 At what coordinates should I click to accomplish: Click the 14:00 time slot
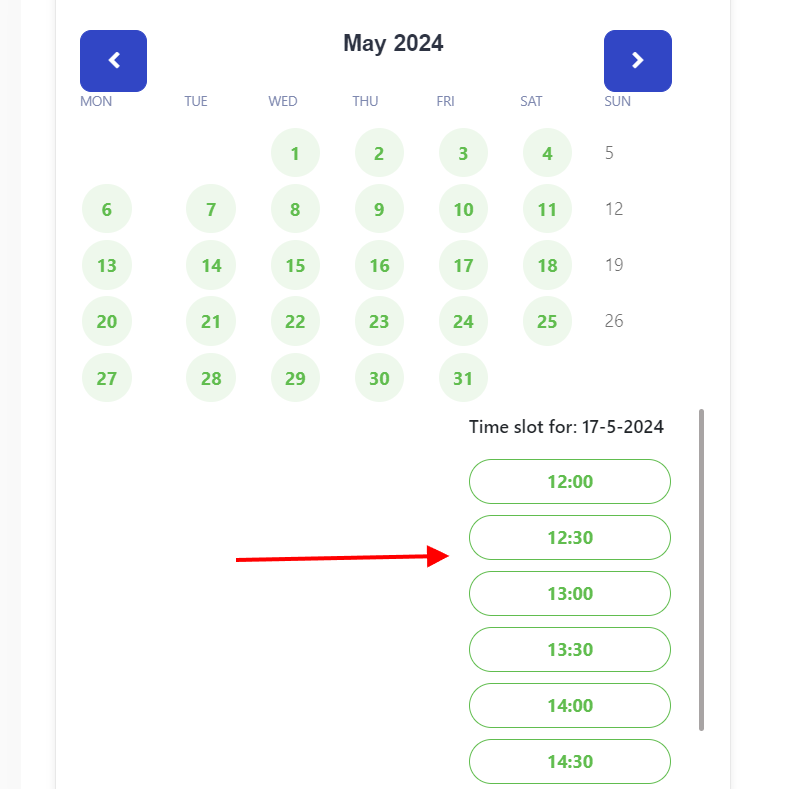pyautogui.click(x=569, y=706)
